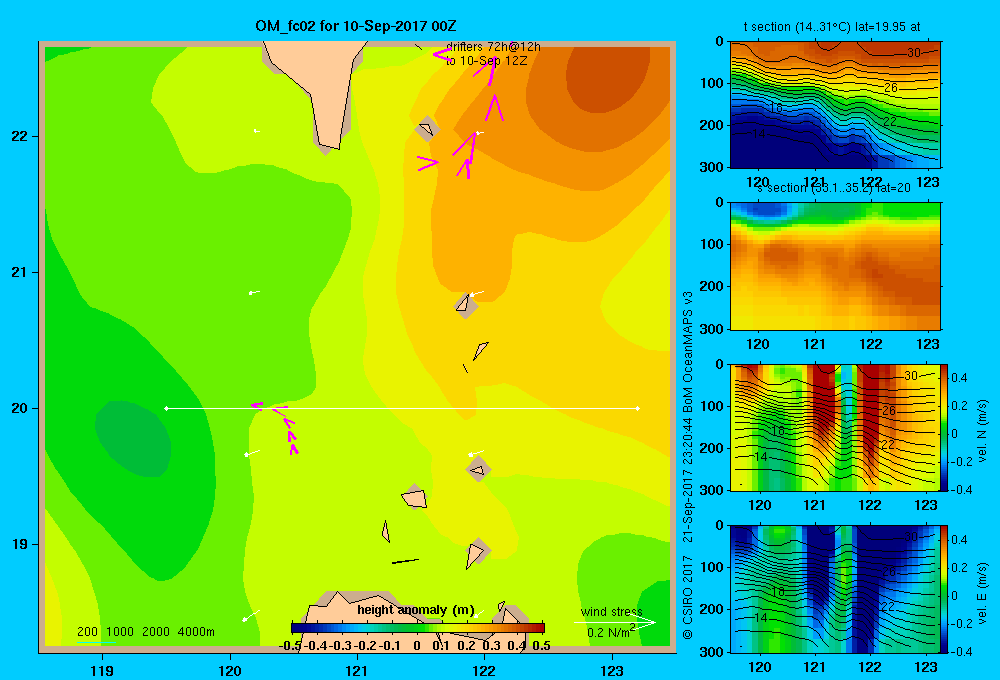The width and height of the screenshot is (1000, 680).
Task: Click the '-0.4' tick on vel. E color bar
Action: tap(960, 651)
